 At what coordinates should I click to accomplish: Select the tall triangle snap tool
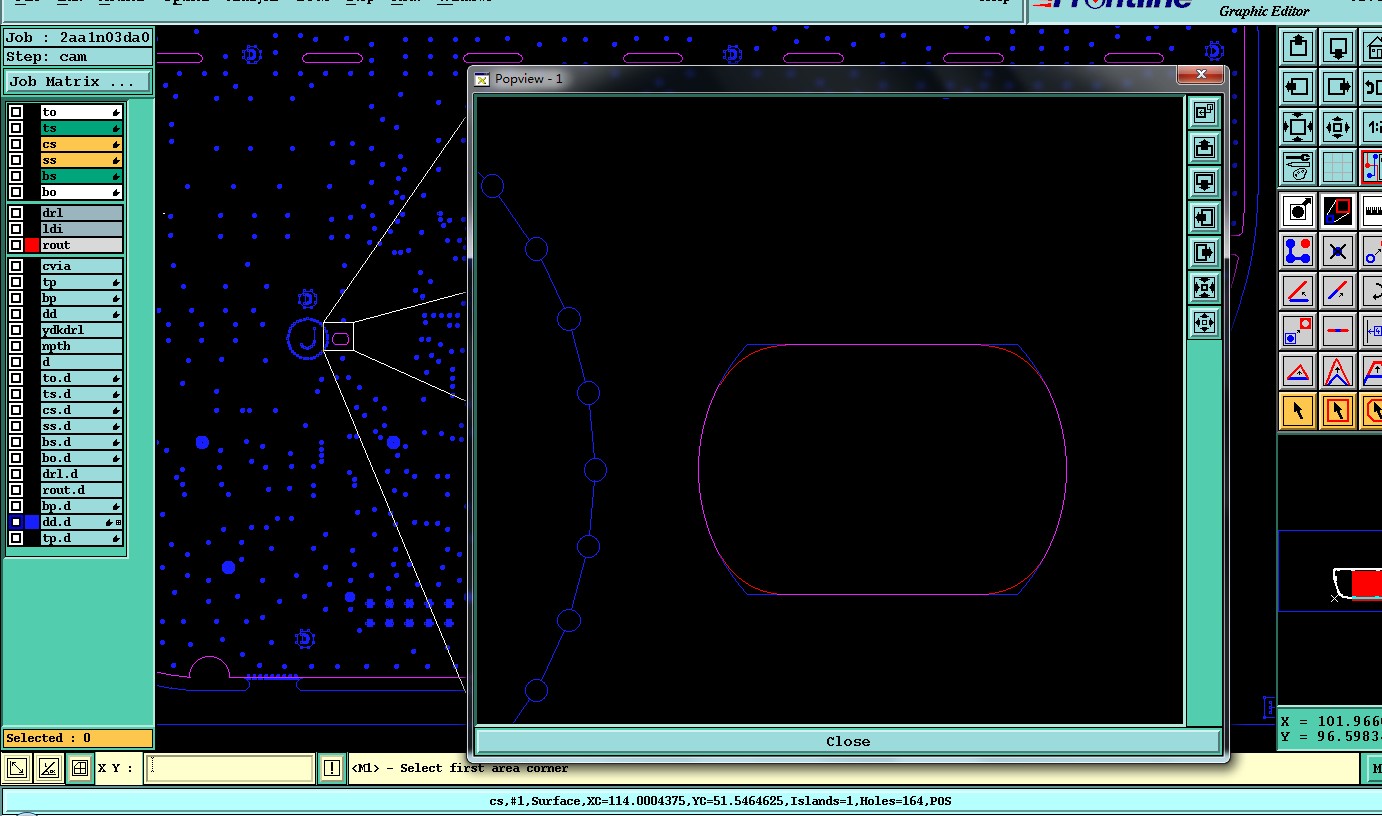click(1338, 371)
